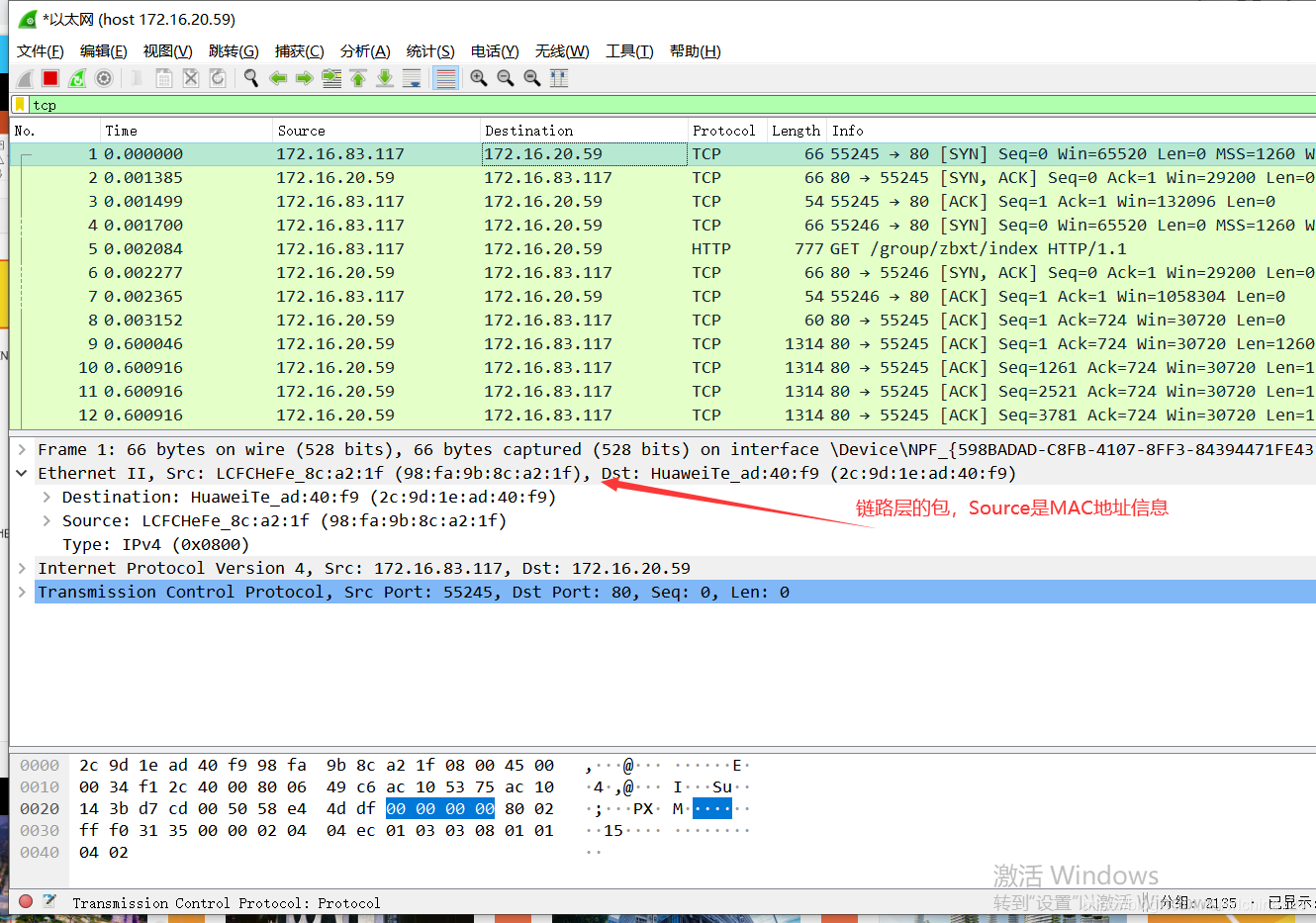Open the 电话(Y) menu
Image resolution: width=1316 pixels, height=923 pixels.
tap(495, 51)
